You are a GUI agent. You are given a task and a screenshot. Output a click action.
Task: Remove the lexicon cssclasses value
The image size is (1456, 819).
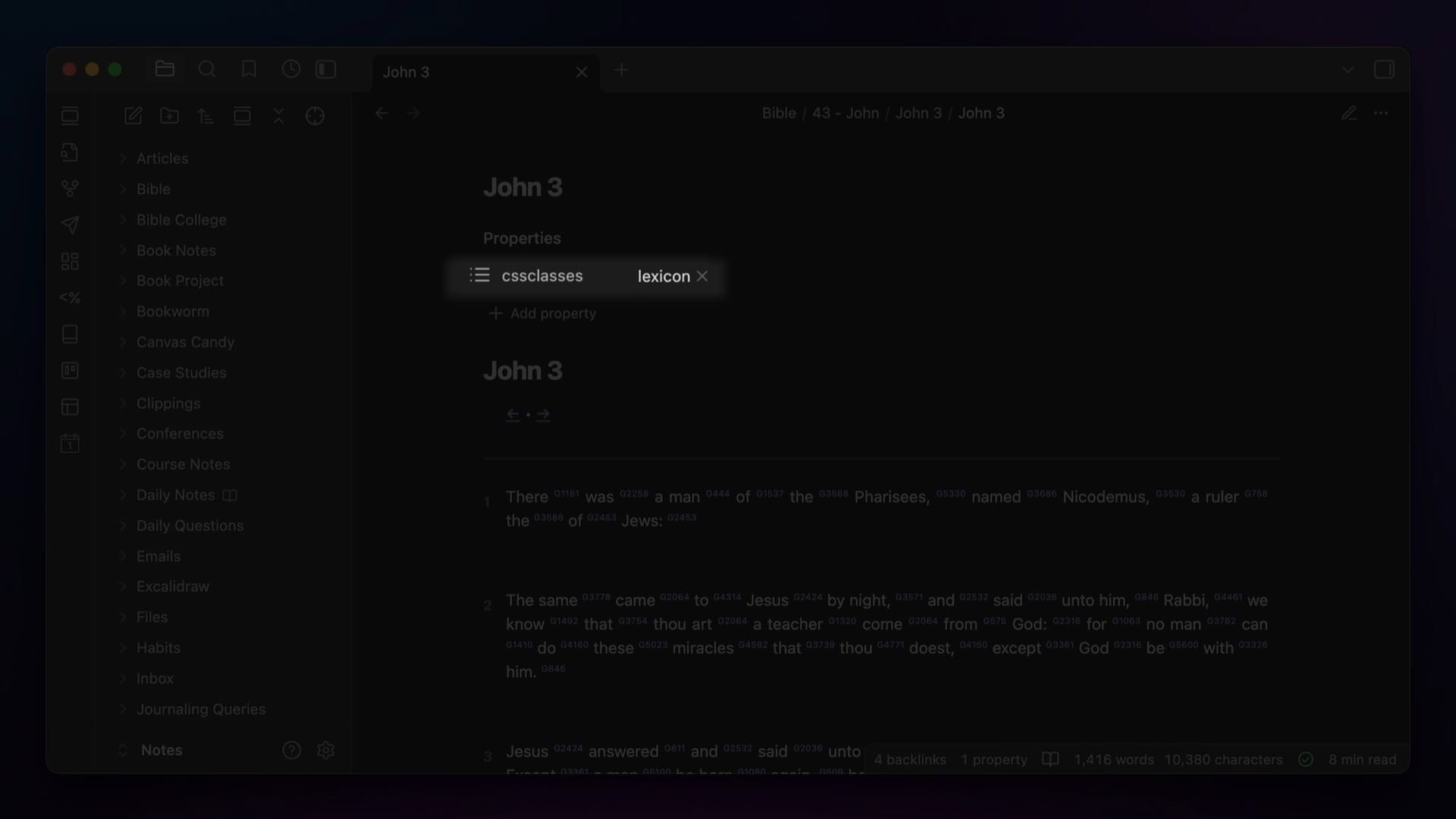pyautogui.click(x=702, y=276)
